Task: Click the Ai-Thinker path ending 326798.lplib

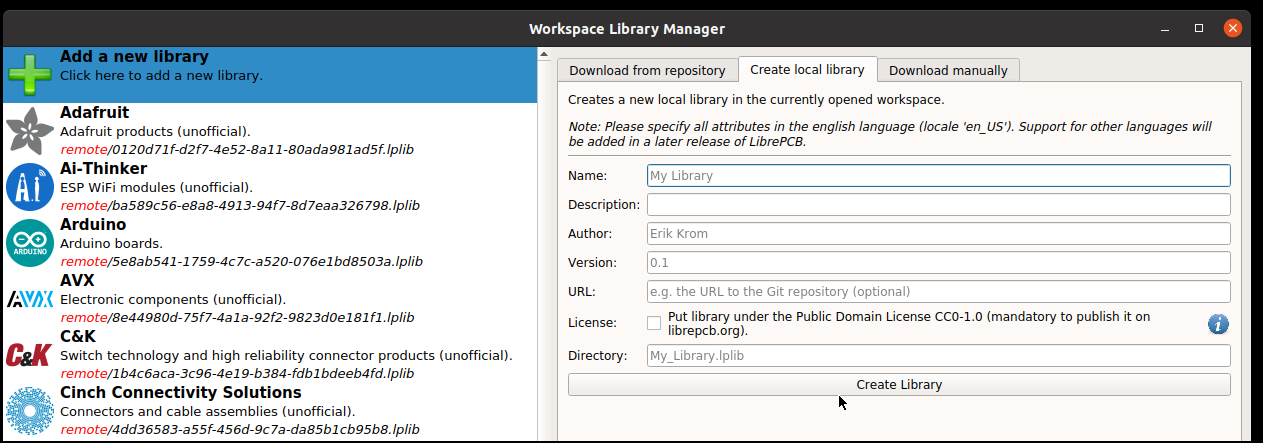Action: (239, 206)
